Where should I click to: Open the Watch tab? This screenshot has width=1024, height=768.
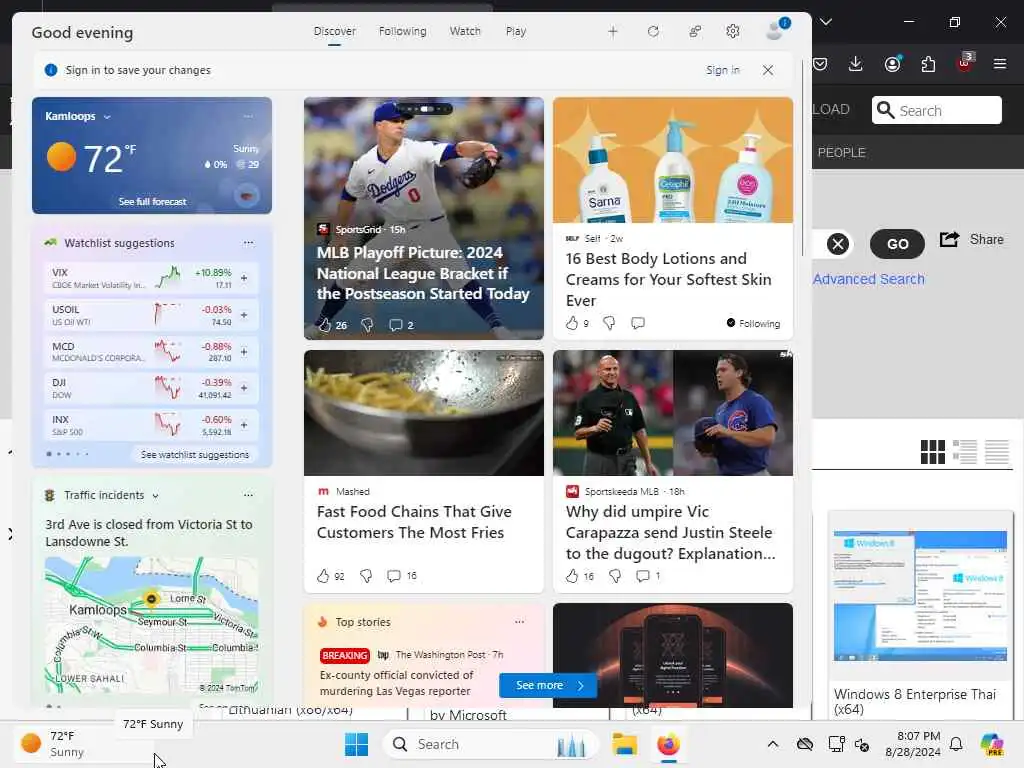tap(465, 31)
